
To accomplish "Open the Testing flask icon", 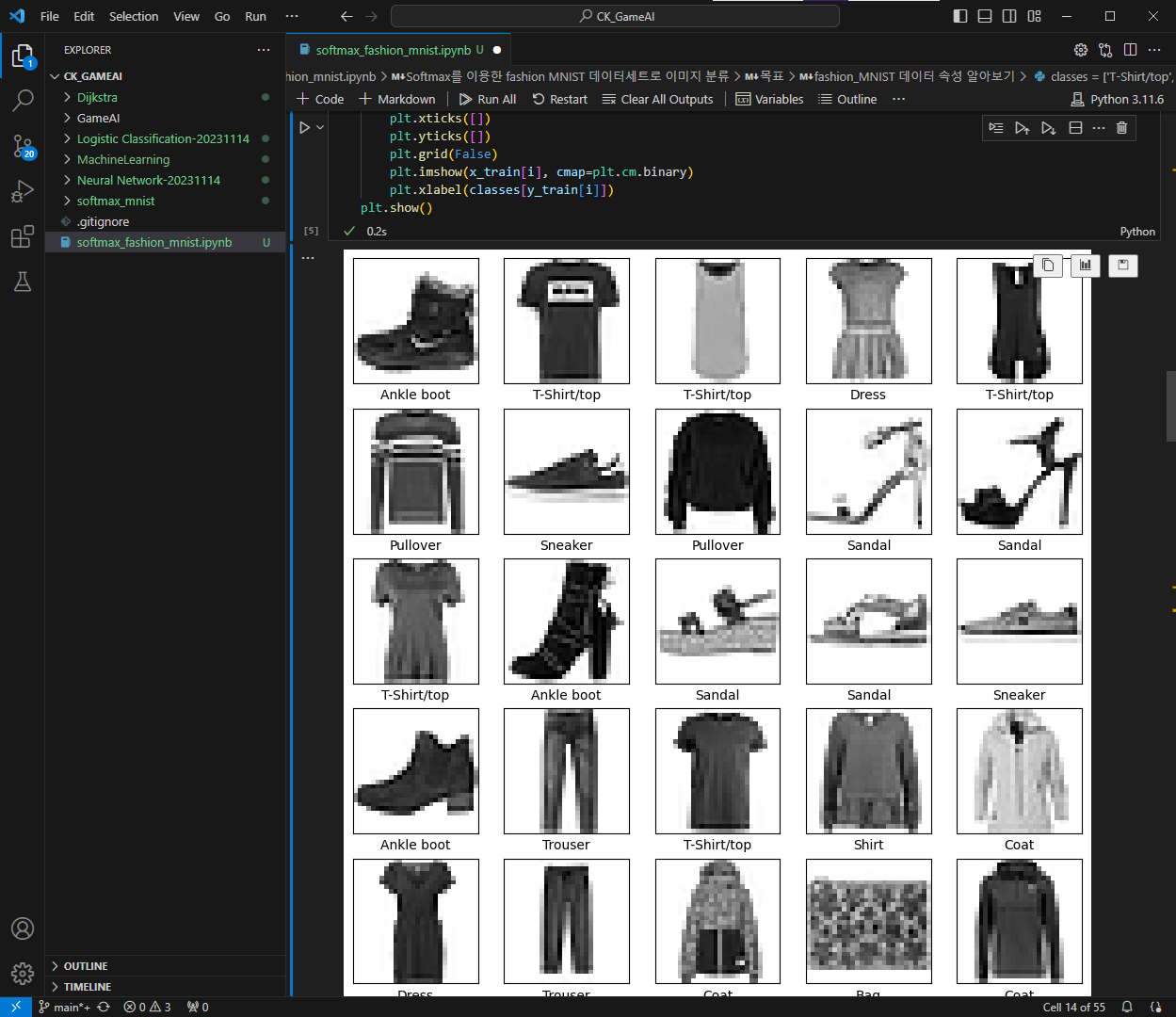I will click(x=23, y=282).
